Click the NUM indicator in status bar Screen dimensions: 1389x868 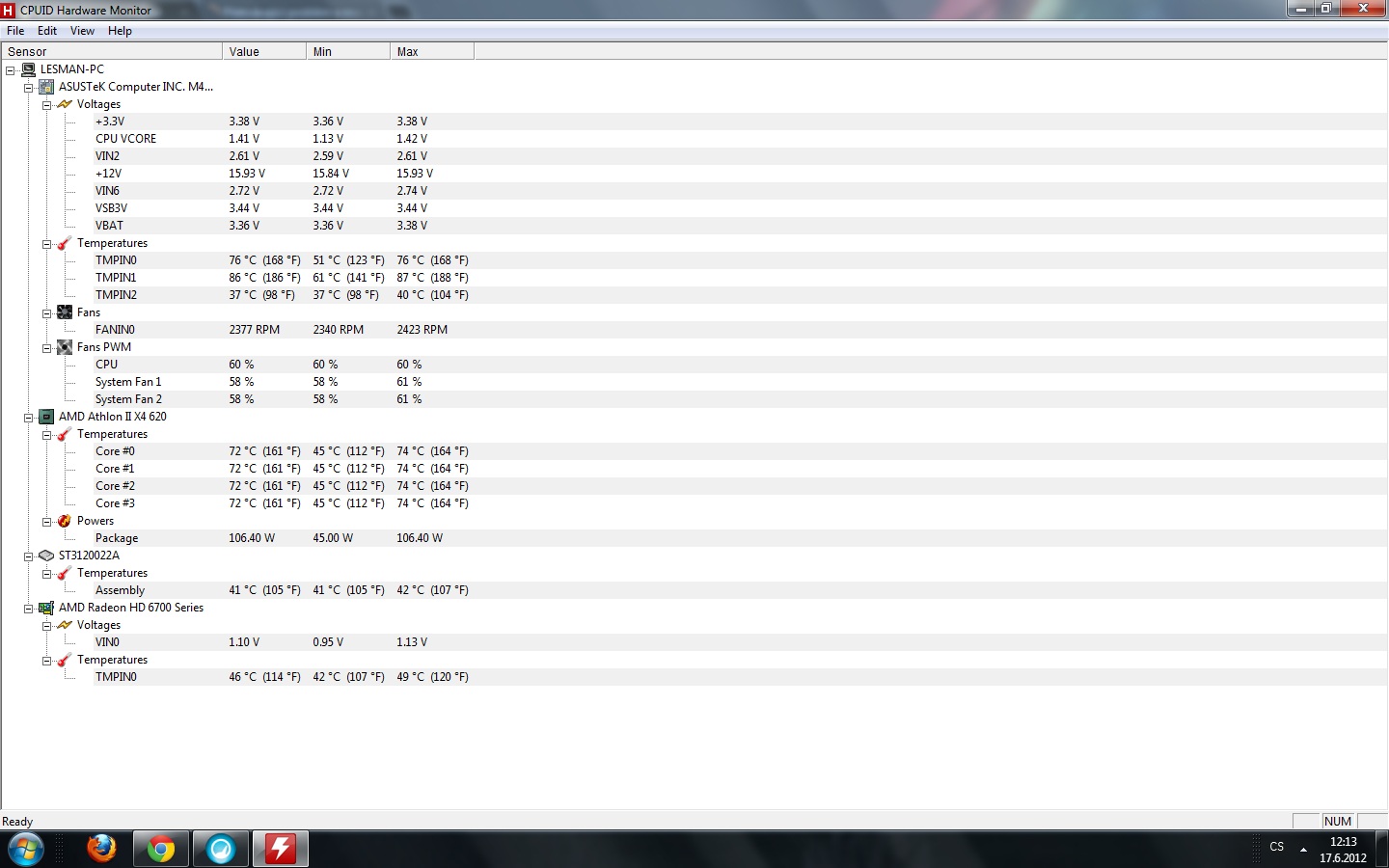pyautogui.click(x=1338, y=822)
